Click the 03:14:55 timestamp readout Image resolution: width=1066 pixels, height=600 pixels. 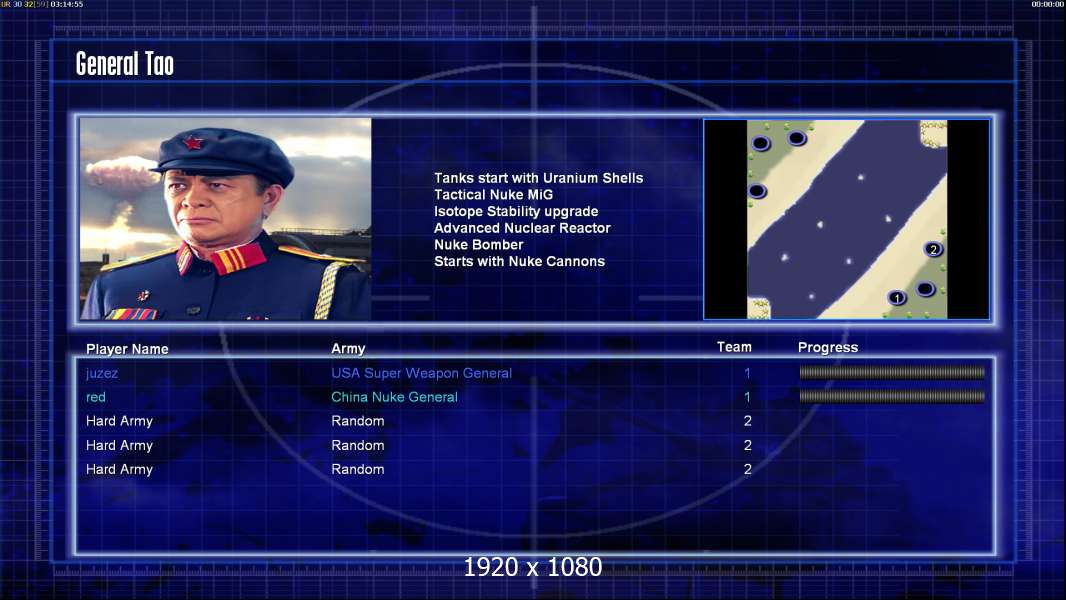point(67,4)
